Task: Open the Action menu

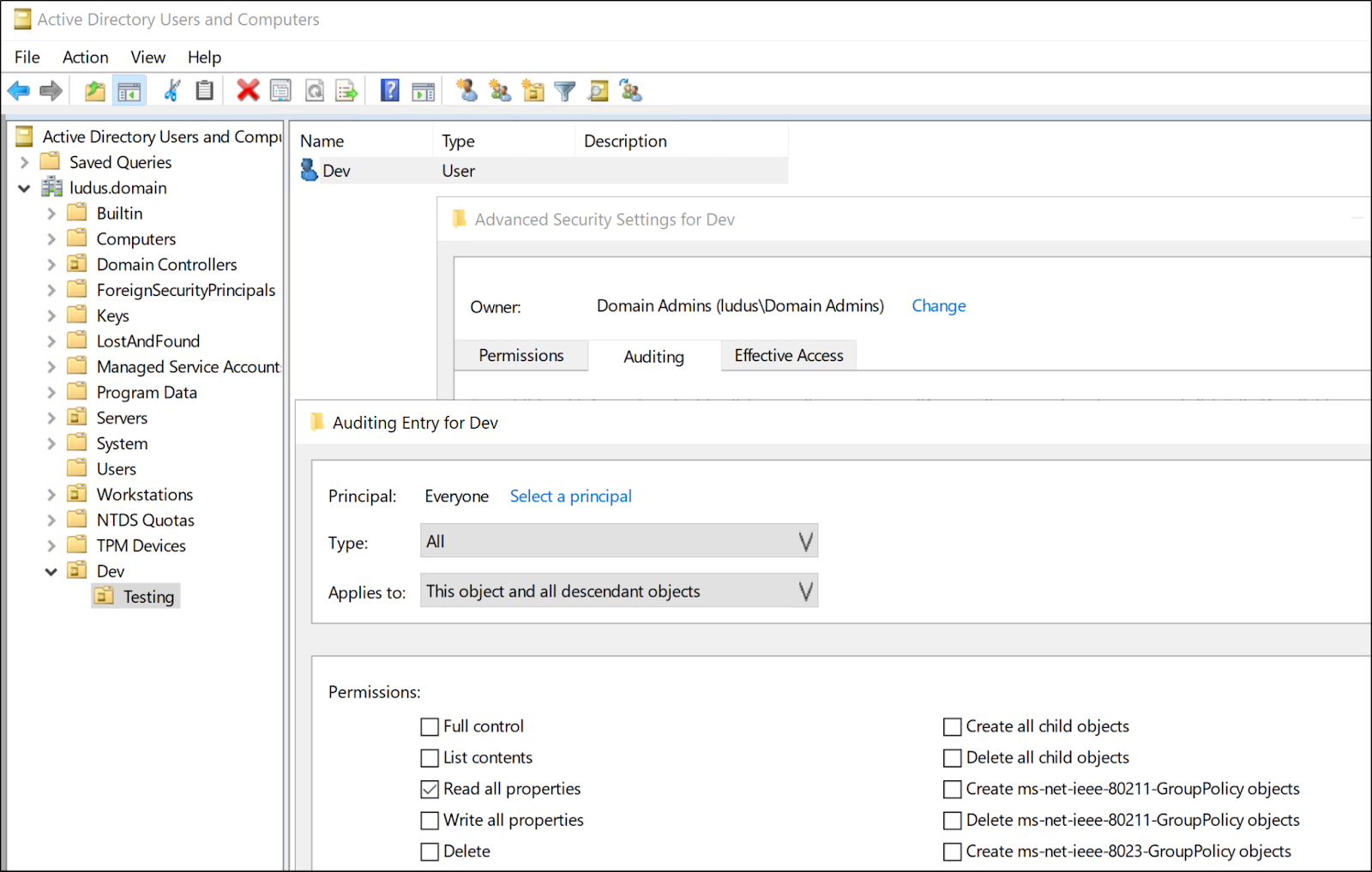Action: [86, 57]
